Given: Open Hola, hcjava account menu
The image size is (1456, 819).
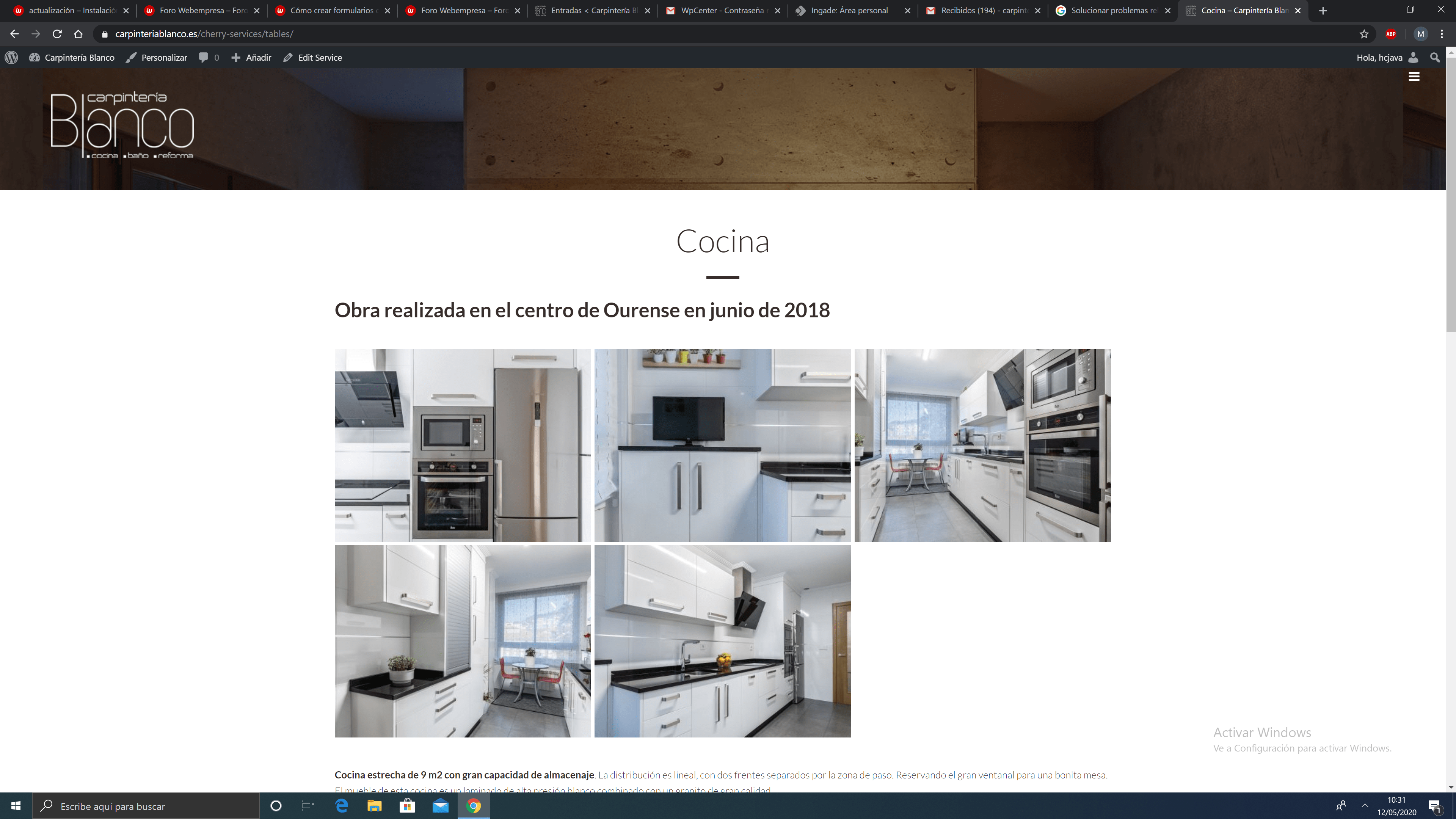Looking at the screenshot, I should click(1388, 58).
